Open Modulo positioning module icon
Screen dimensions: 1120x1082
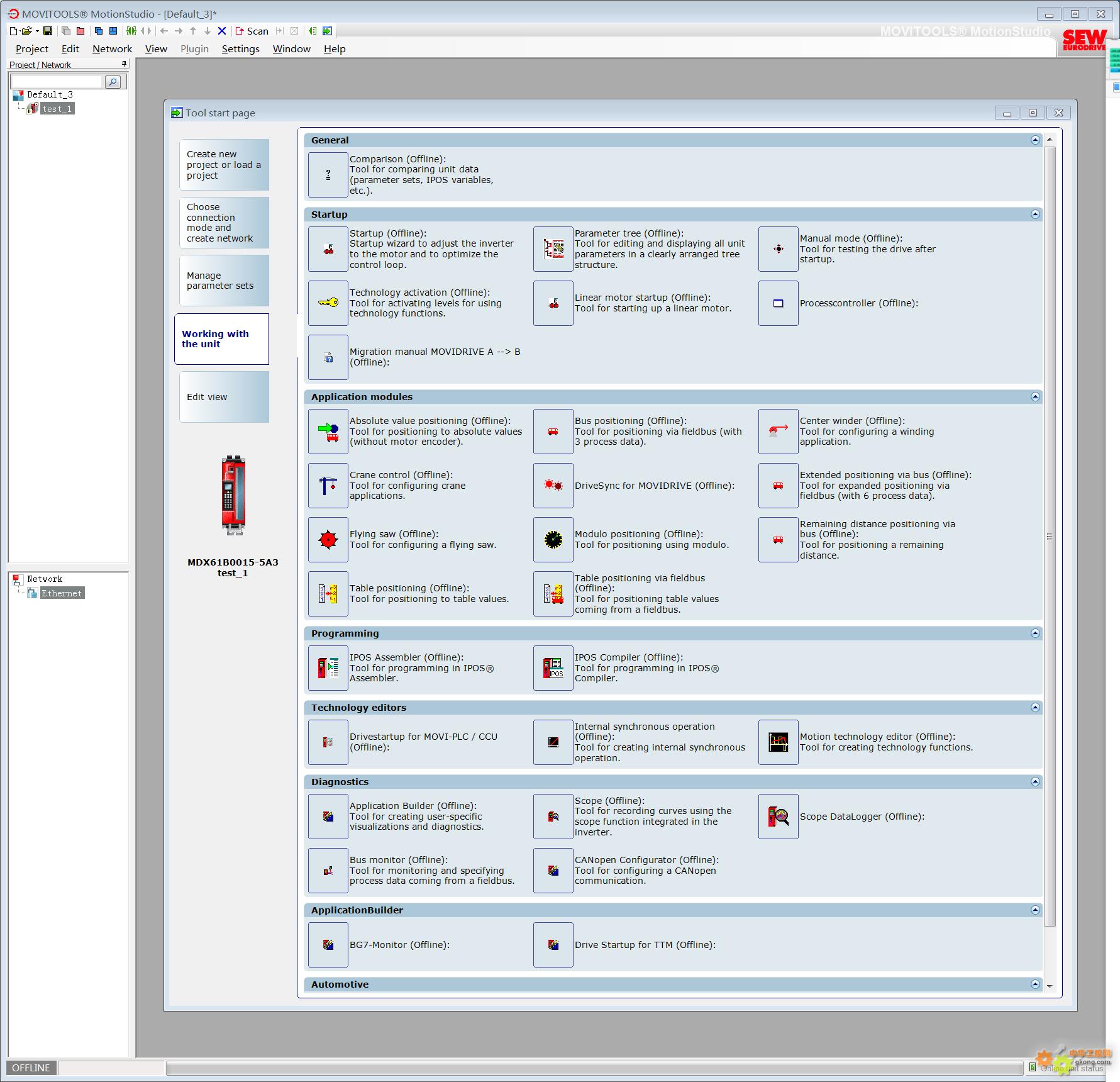[553, 540]
